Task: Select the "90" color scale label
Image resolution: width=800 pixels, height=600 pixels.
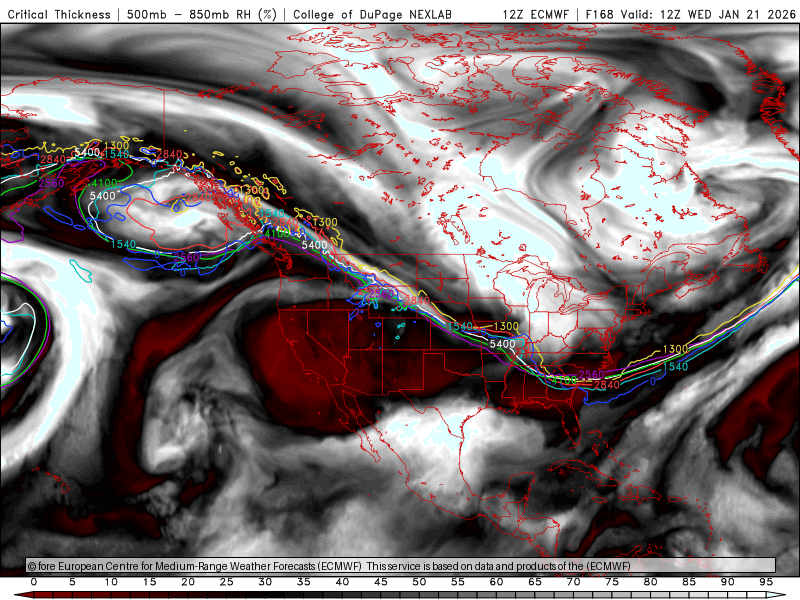Action: tap(728, 582)
